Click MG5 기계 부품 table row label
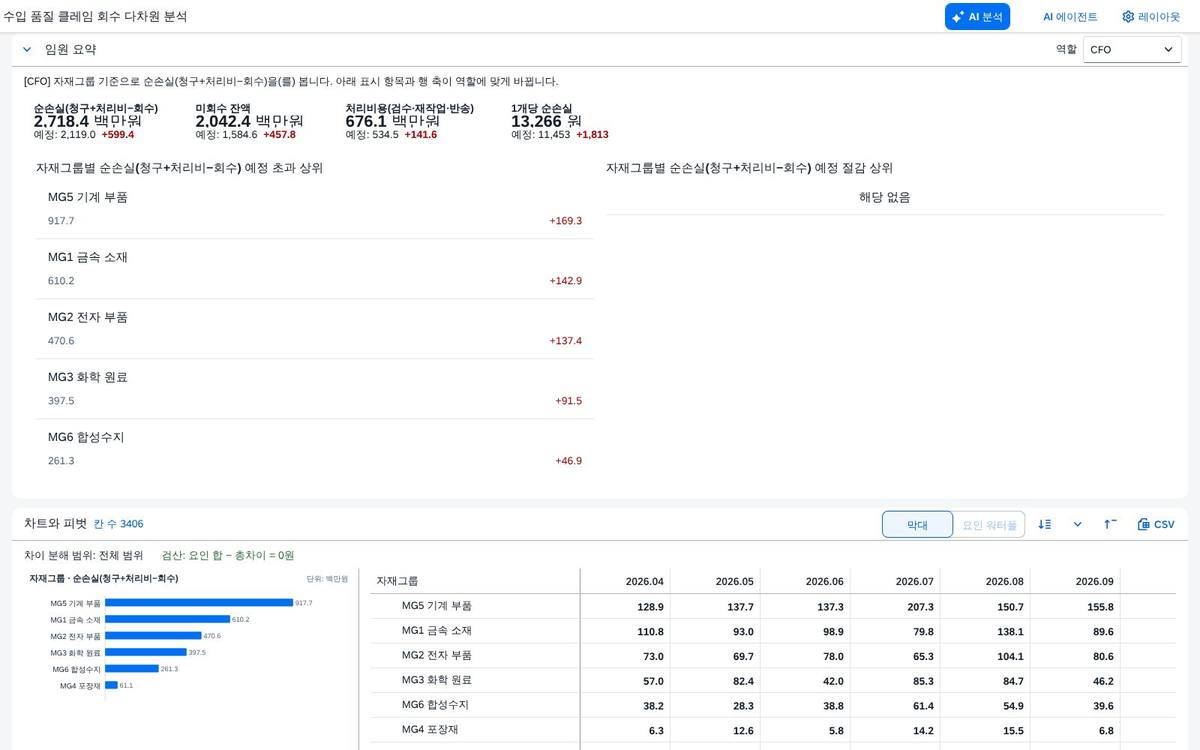 click(x=437, y=606)
